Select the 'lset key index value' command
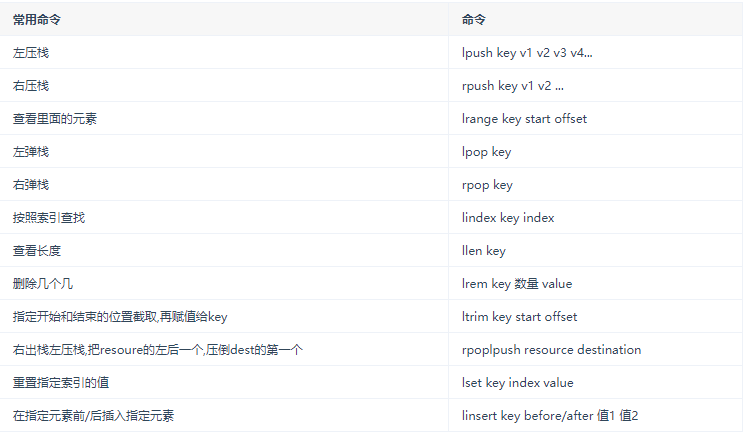This screenshot has height=442, width=750. click(518, 383)
